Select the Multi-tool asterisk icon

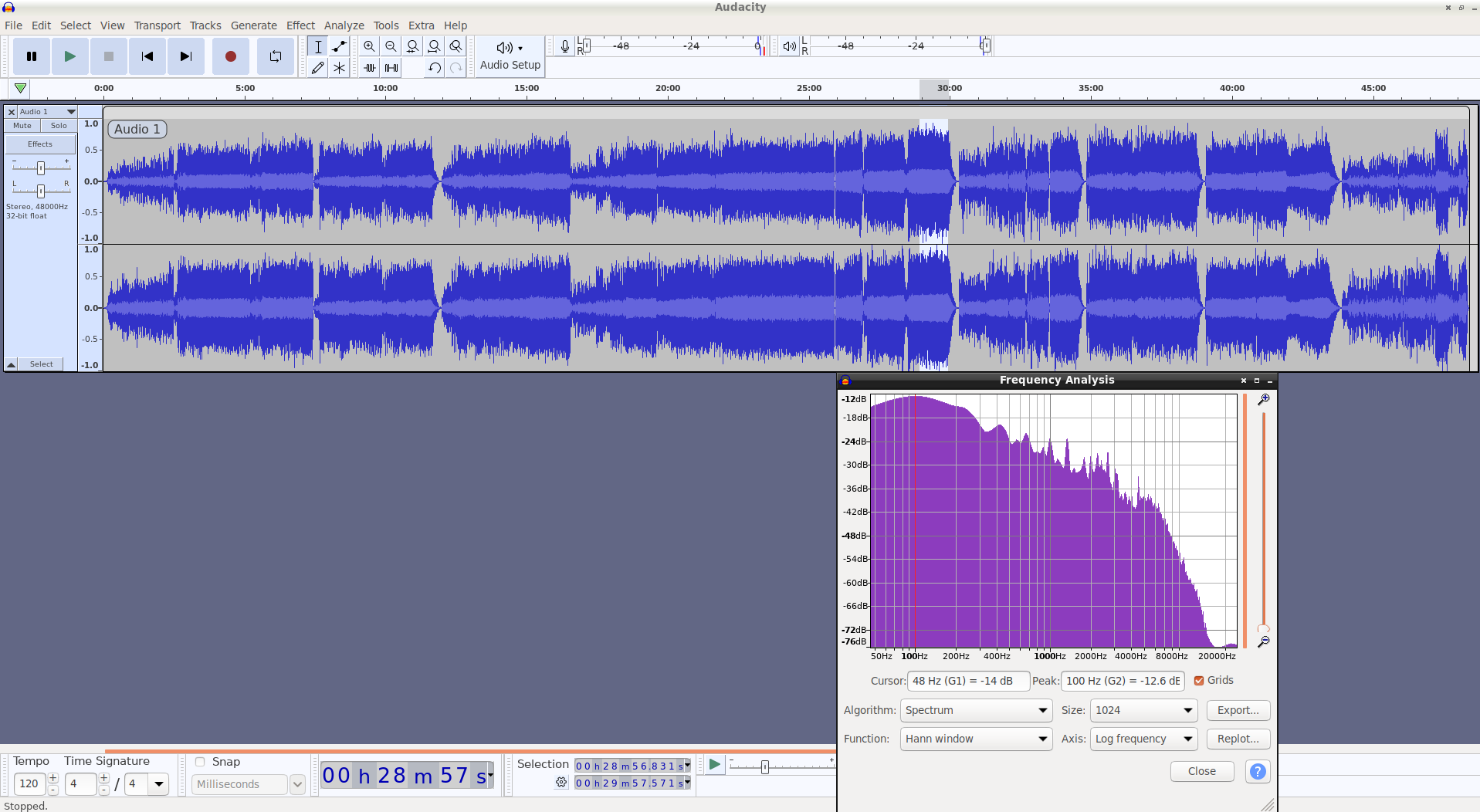point(339,68)
